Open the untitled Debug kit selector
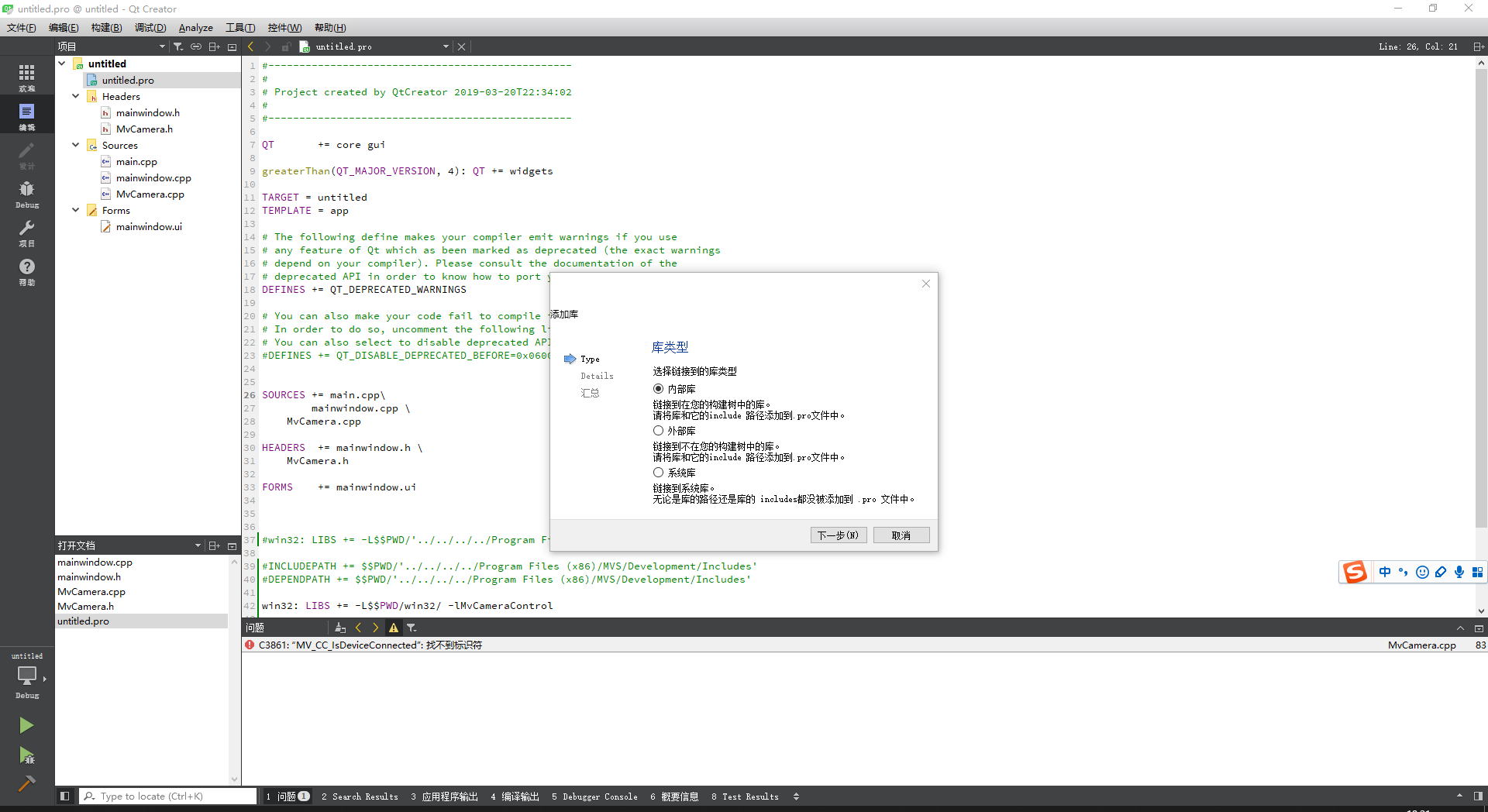 pyautogui.click(x=27, y=676)
